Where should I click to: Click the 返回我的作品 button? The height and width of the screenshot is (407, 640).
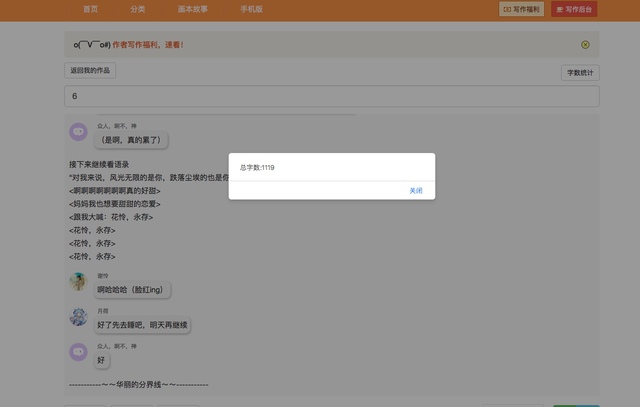[90, 71]
